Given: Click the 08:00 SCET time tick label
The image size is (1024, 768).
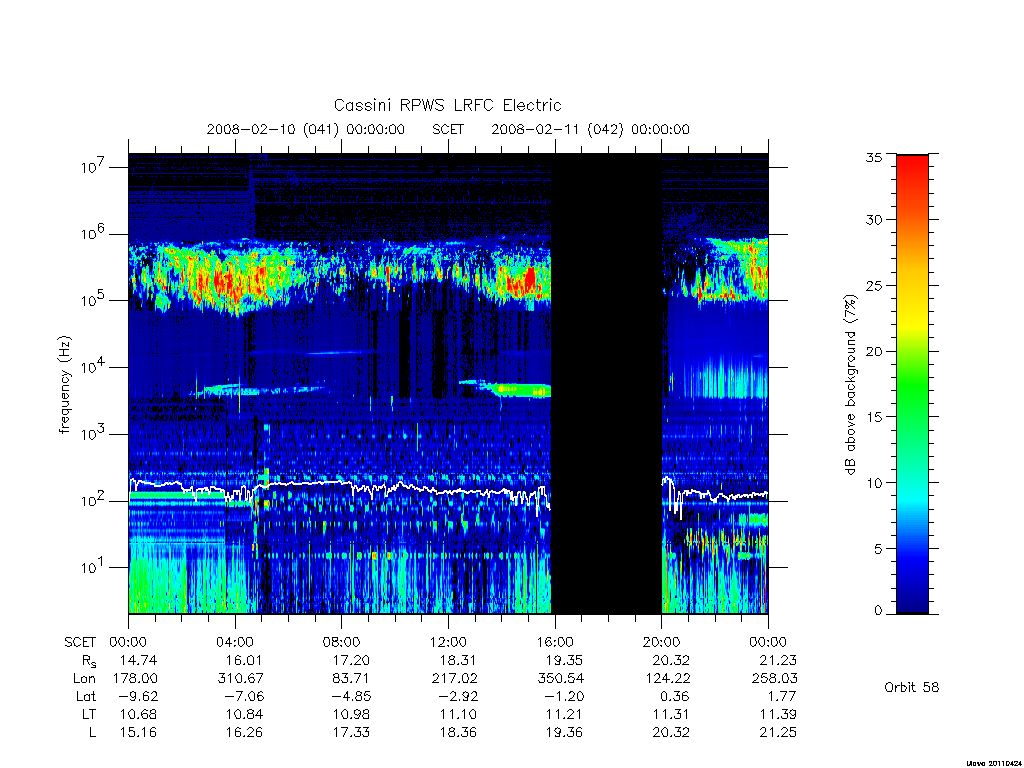Looking at the screenshot, I should (x=342, y=642).
